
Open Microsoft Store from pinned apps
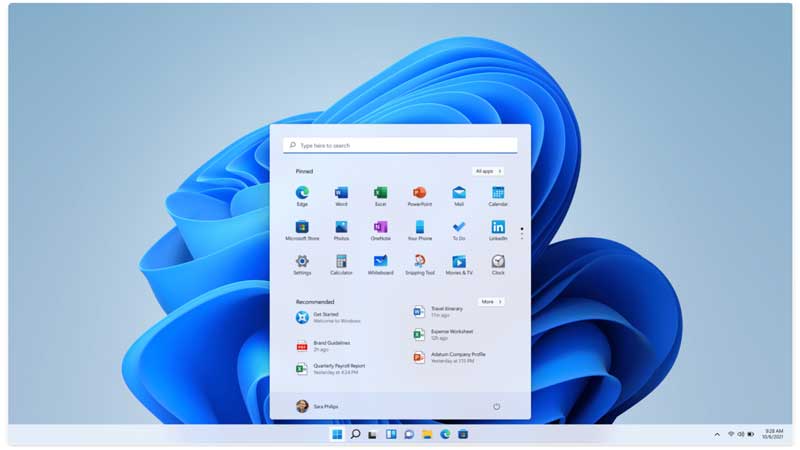302,230
